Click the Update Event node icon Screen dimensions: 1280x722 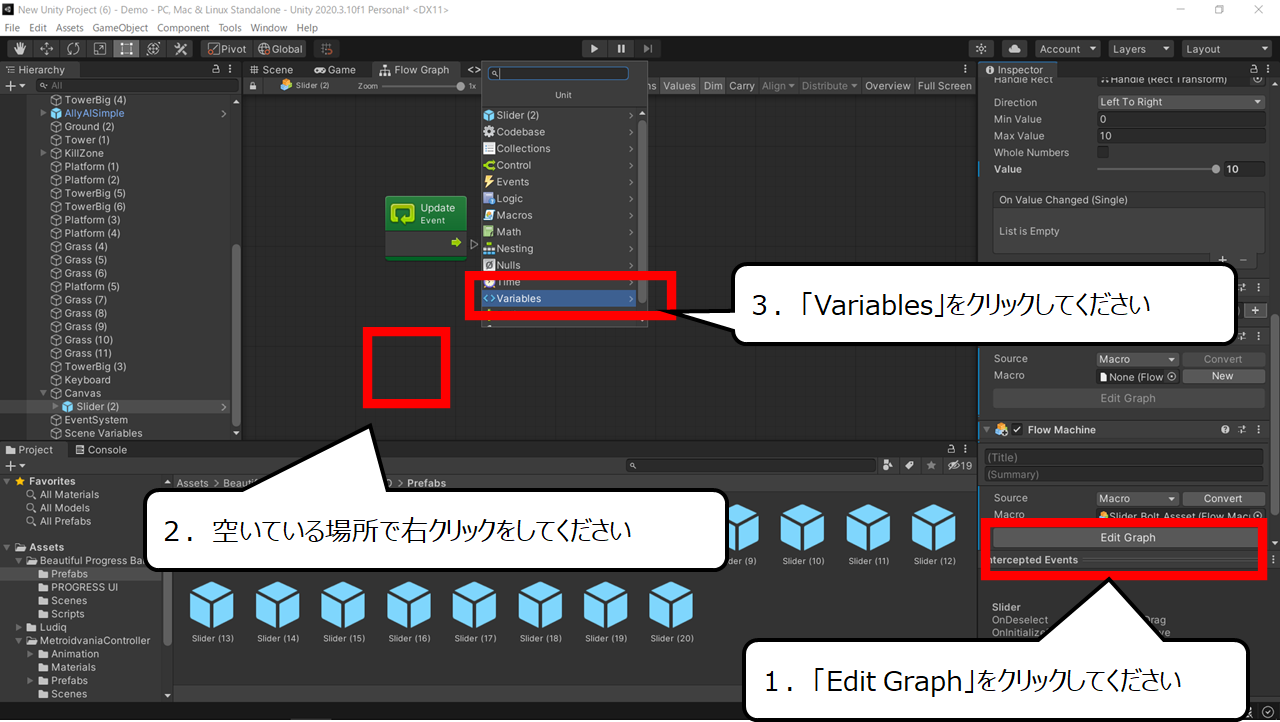(x=403, y=213)
